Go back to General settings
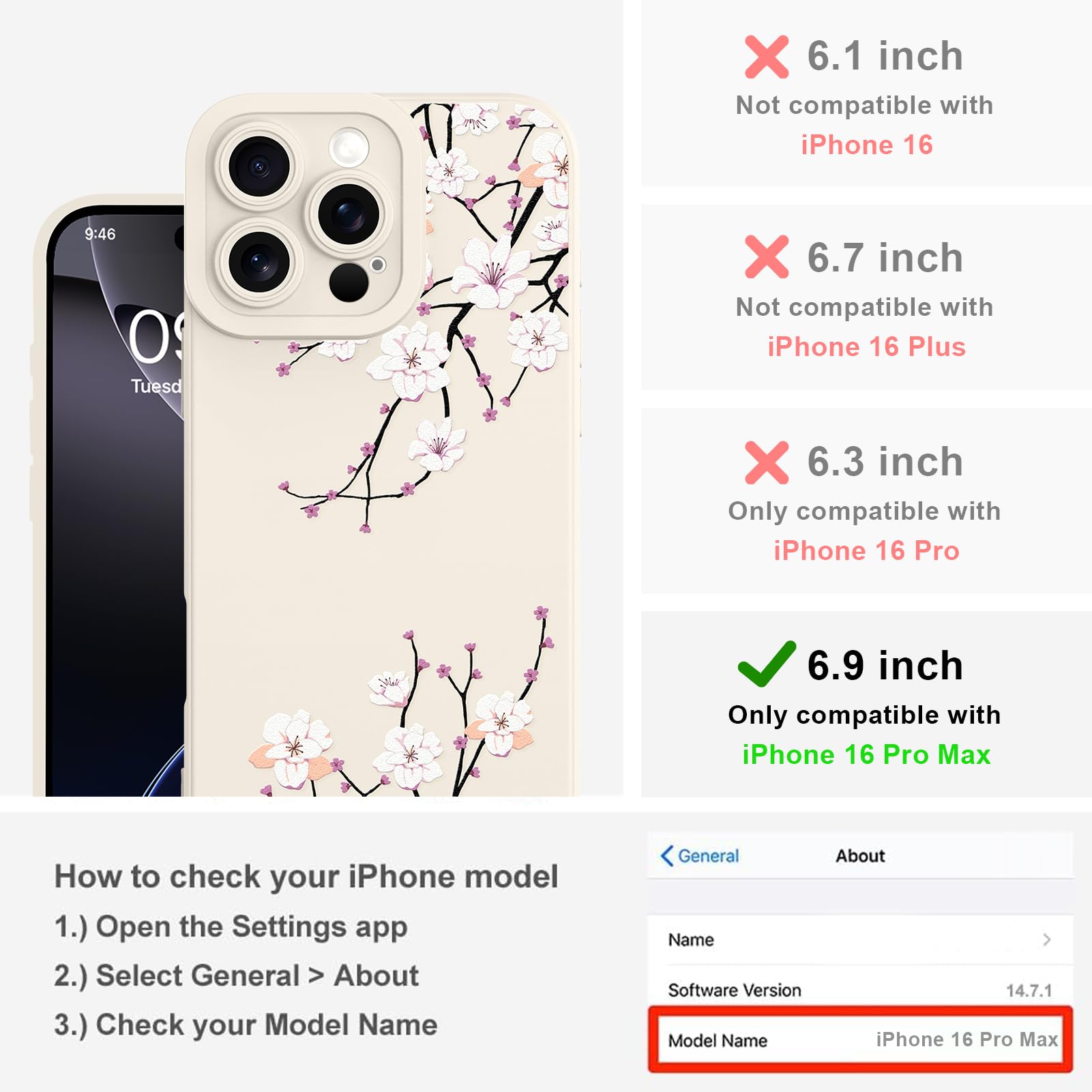Image resolution: width=1092 pixels, height=1092 pixels. tap(700, 855)
